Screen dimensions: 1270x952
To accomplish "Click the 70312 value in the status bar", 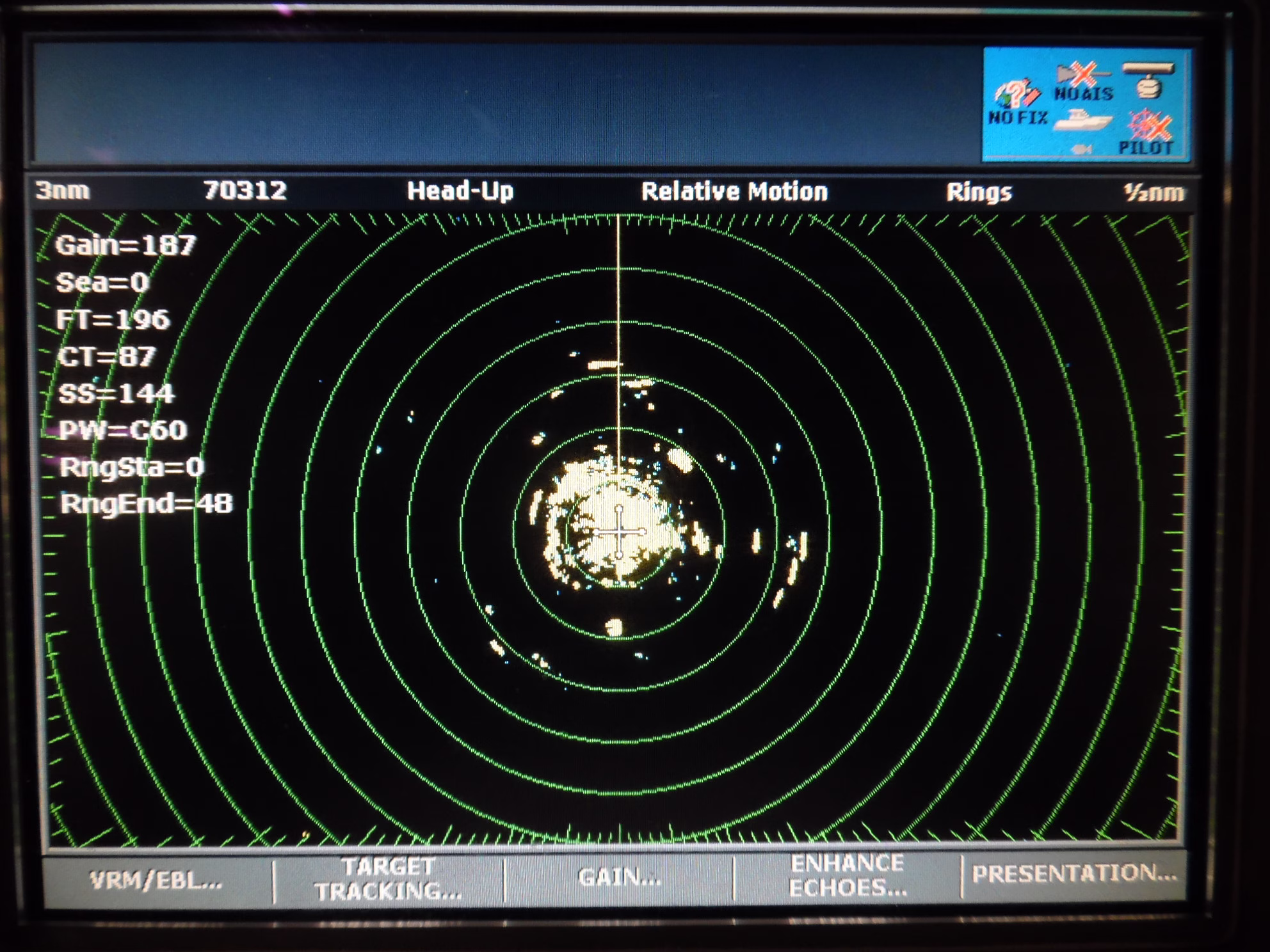I will coord(245,190).
